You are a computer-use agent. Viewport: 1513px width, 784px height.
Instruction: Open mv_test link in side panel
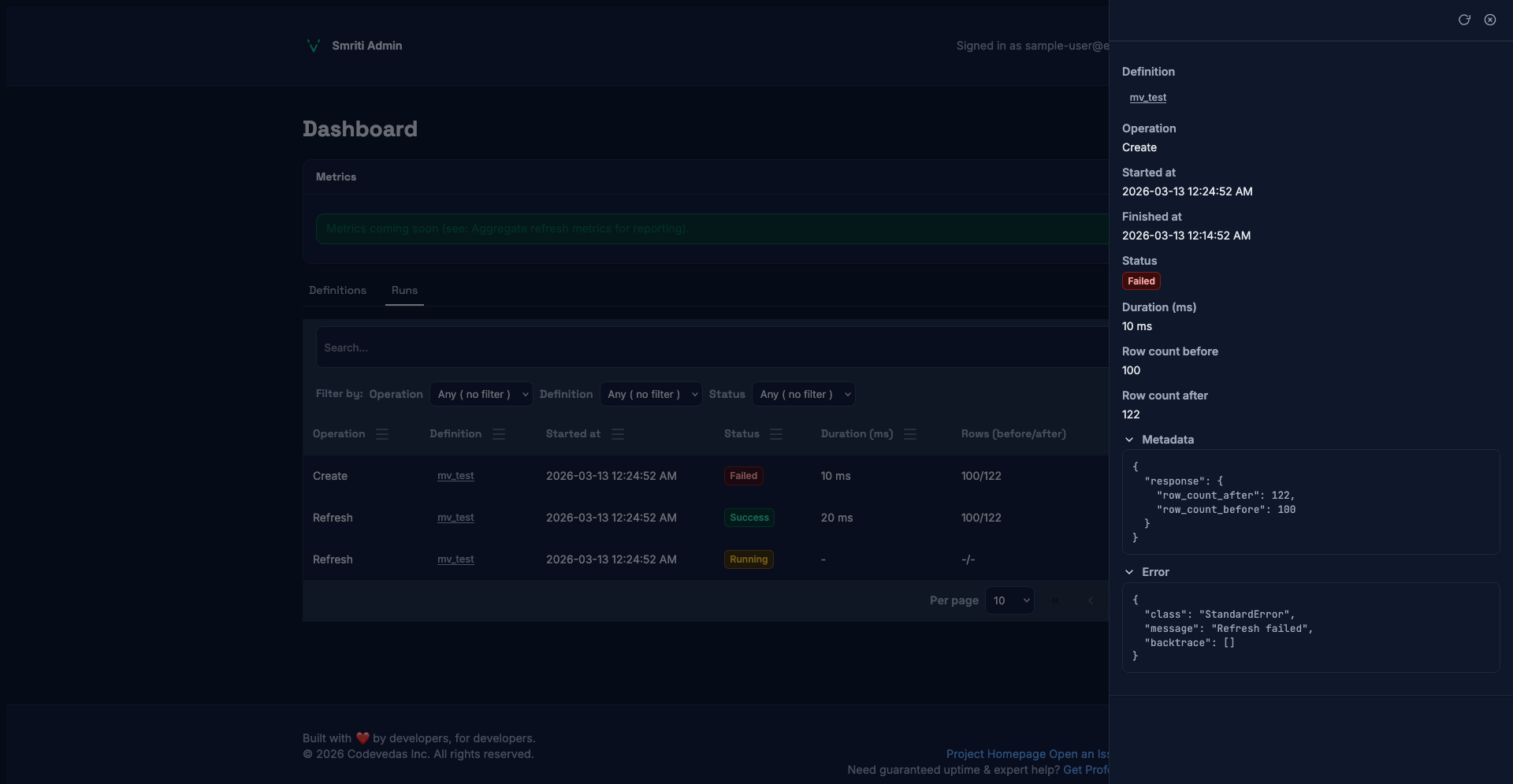pyautogui.click(x=1147, y=98)
